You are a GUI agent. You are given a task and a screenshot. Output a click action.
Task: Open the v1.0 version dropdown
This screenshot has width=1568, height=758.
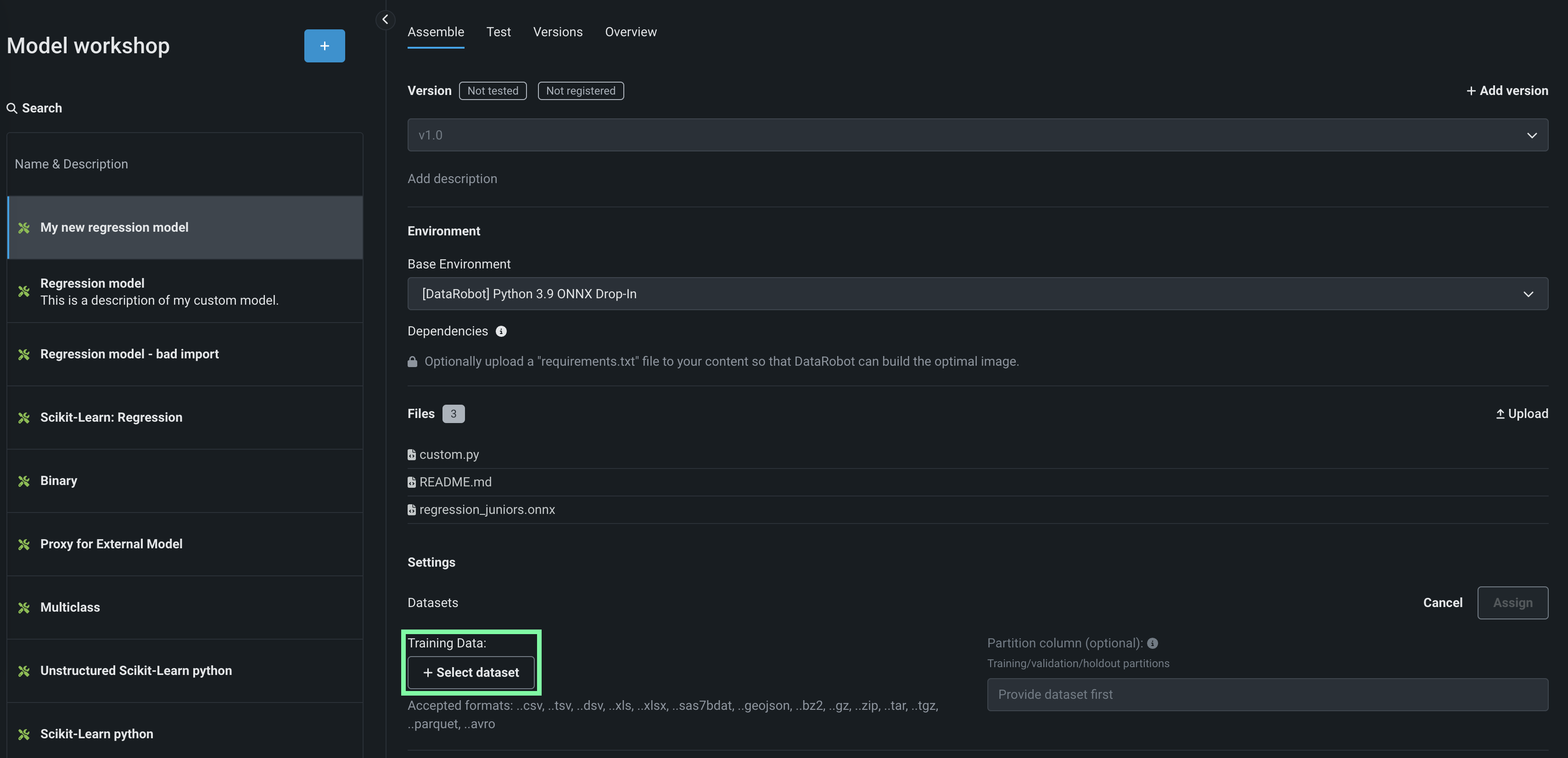(977, 135)
